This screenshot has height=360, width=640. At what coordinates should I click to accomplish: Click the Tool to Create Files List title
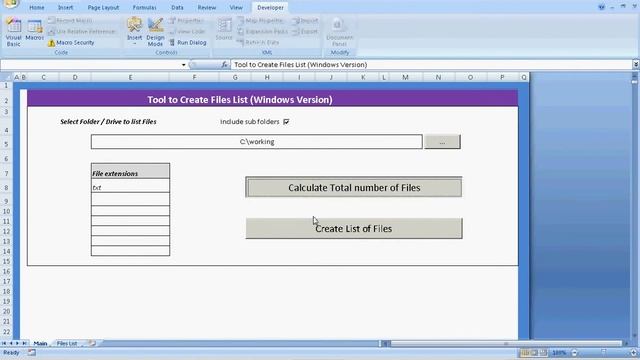point(240,100)
